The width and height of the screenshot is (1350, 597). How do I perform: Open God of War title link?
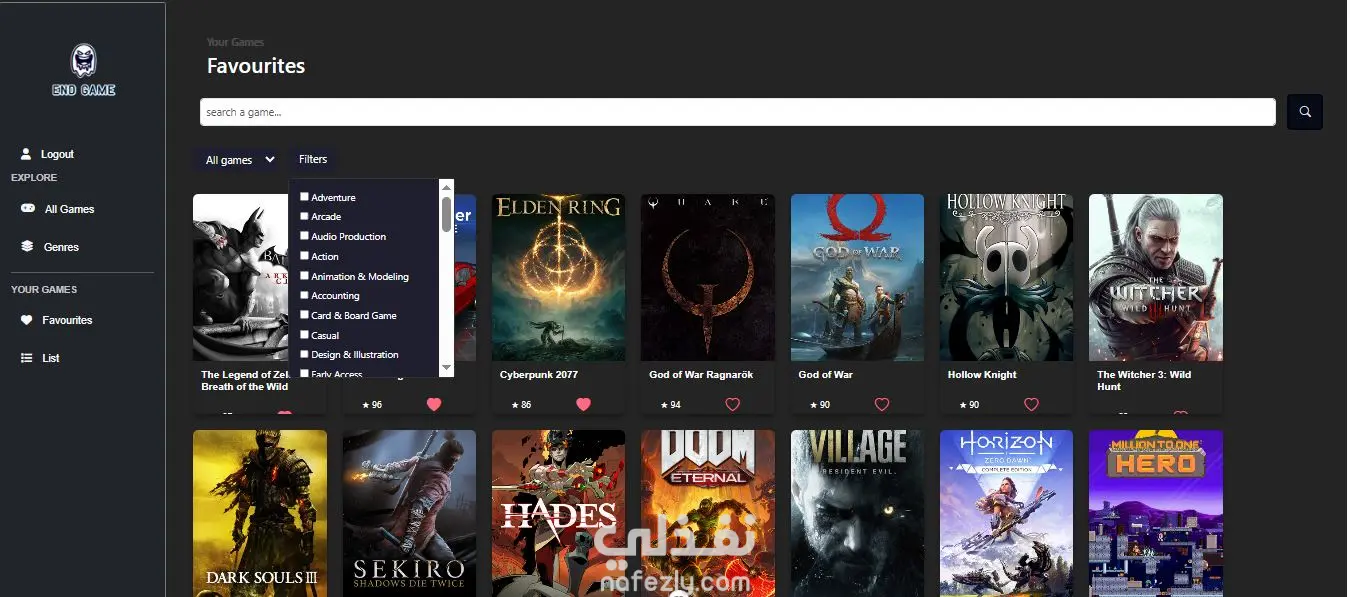tap(826, 375)
